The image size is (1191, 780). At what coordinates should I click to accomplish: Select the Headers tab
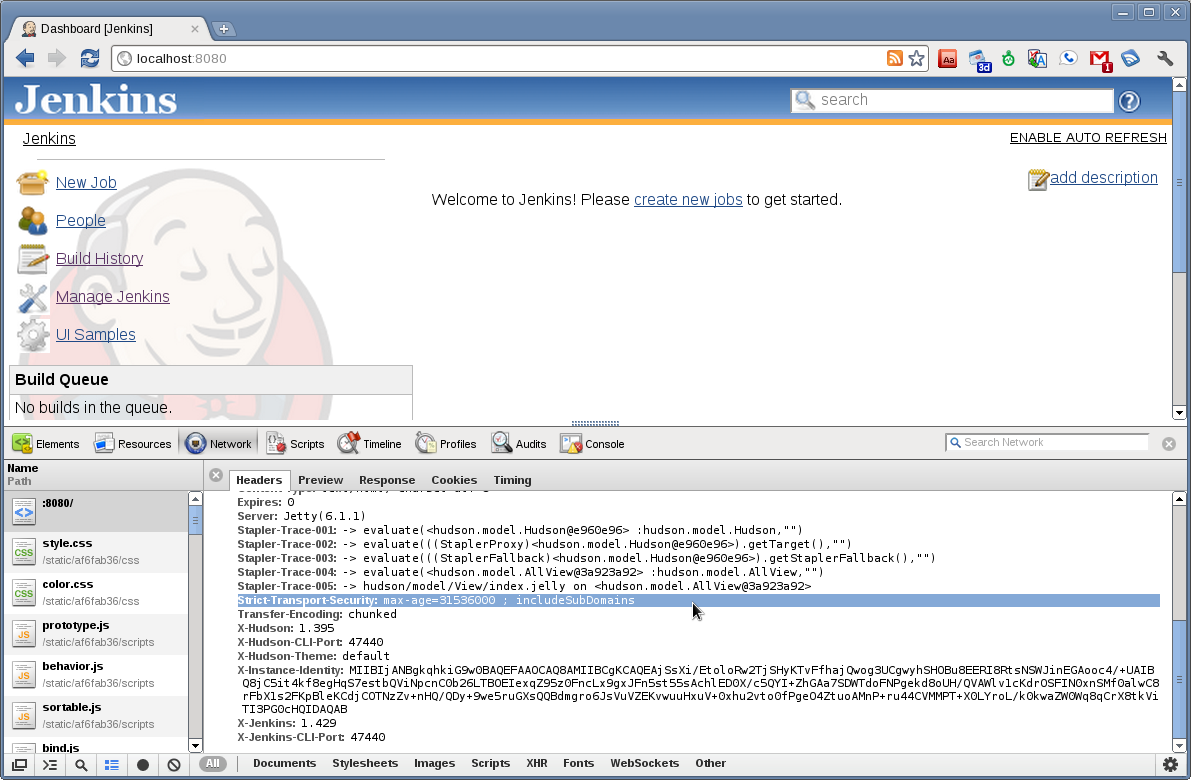point(259,480)
